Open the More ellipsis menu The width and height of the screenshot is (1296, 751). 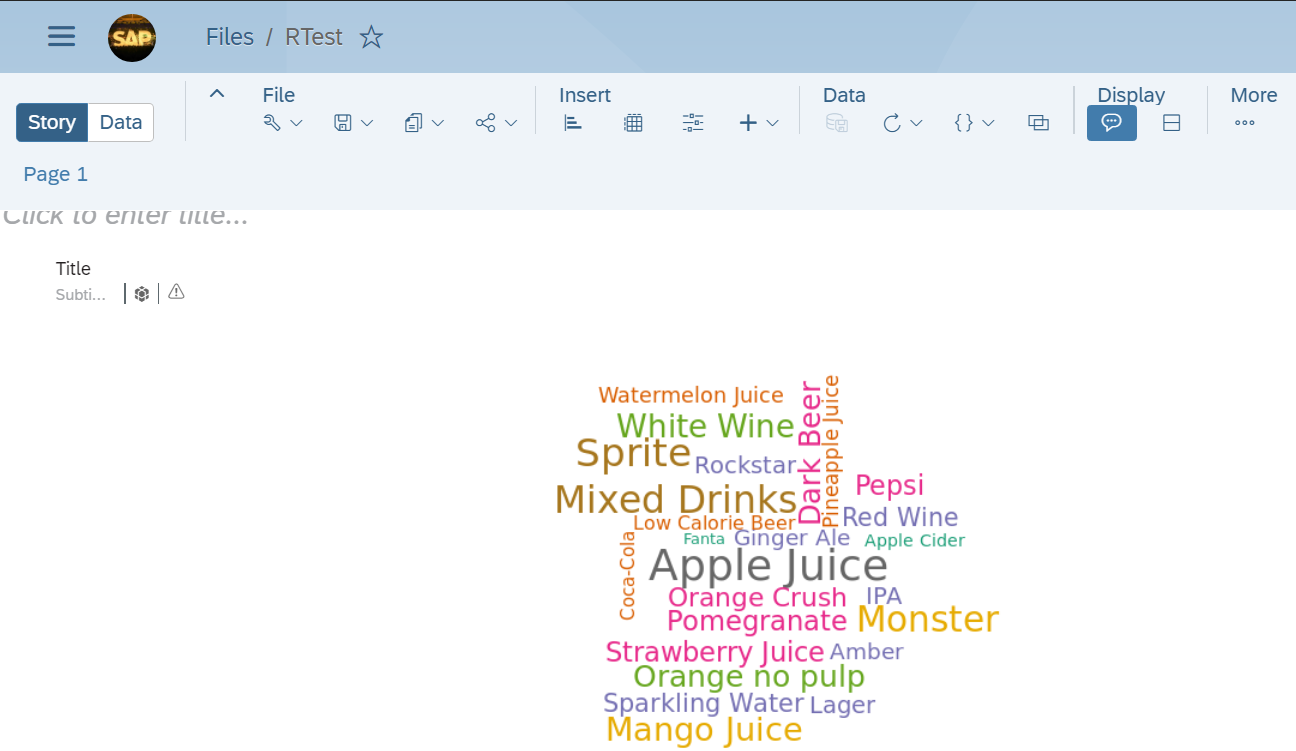1245,123
